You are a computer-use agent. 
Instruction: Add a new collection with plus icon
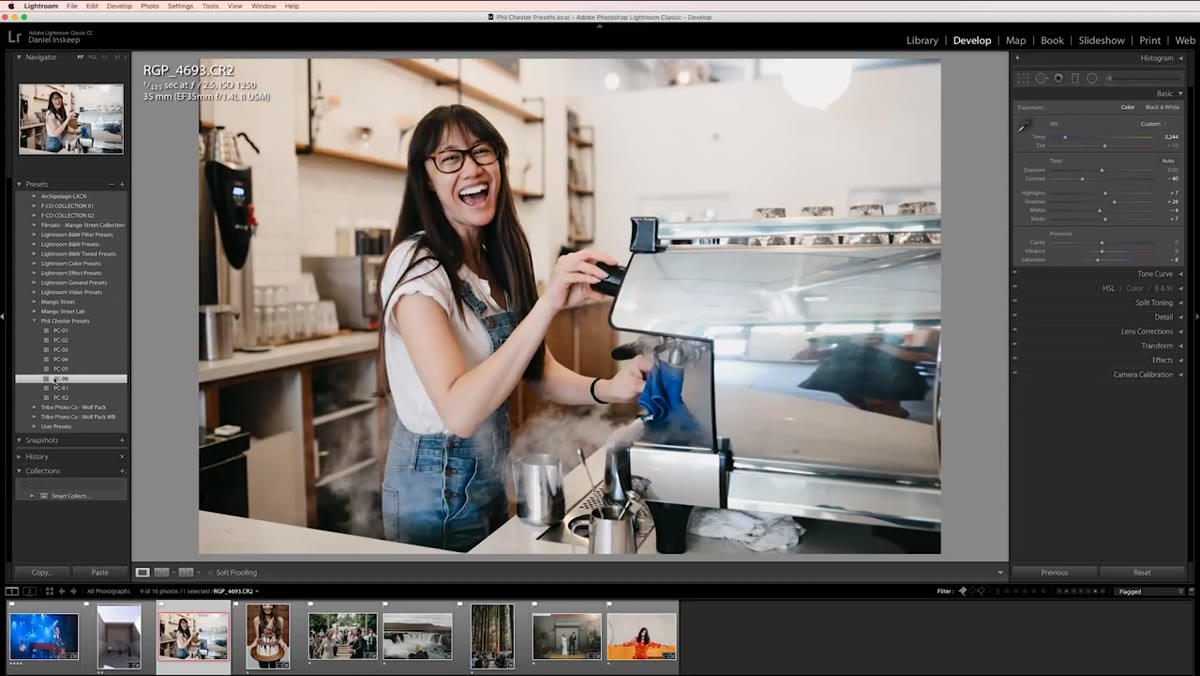click(x=123, y=471)
